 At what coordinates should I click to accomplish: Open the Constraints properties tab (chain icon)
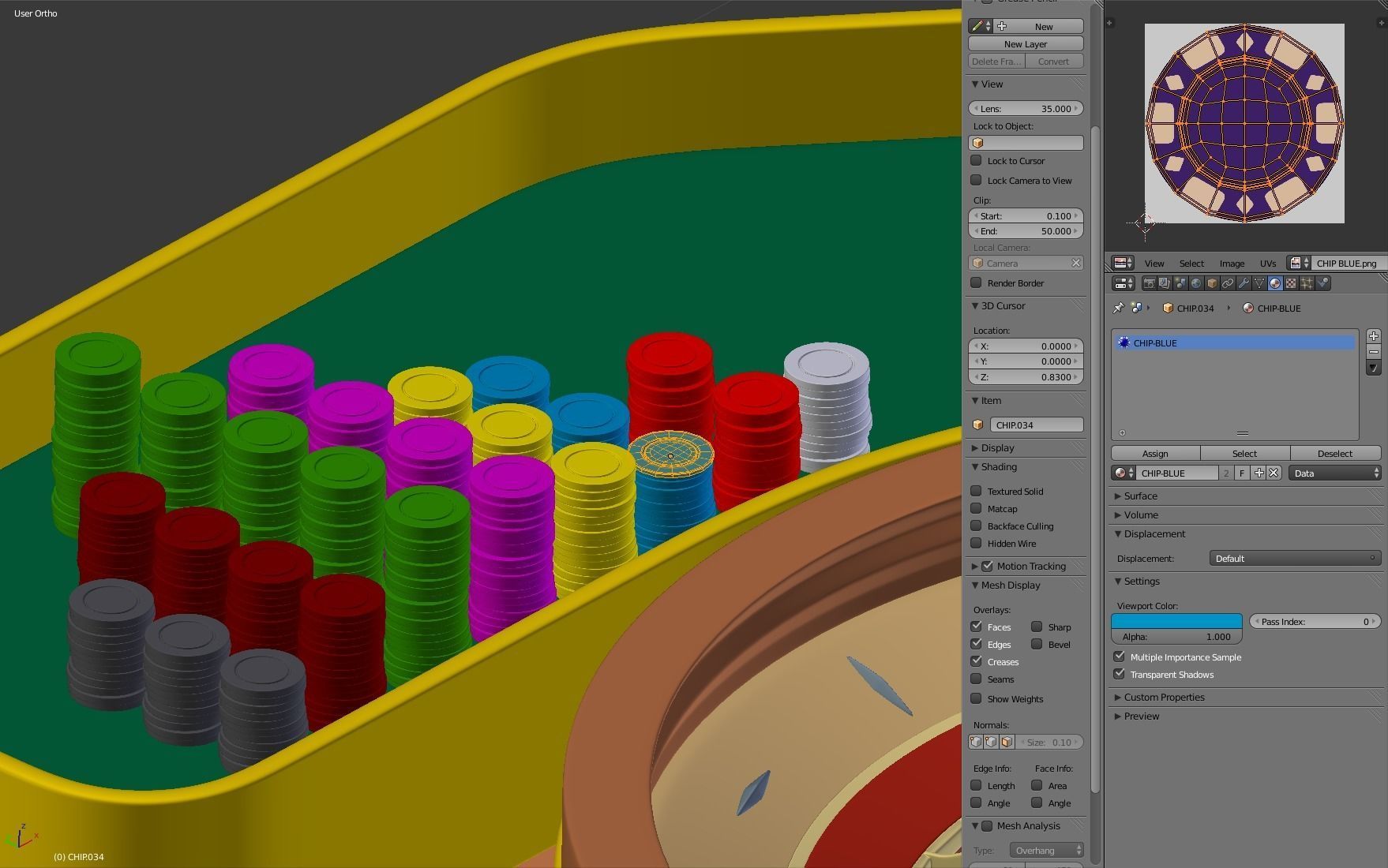tap(1228, 283)
